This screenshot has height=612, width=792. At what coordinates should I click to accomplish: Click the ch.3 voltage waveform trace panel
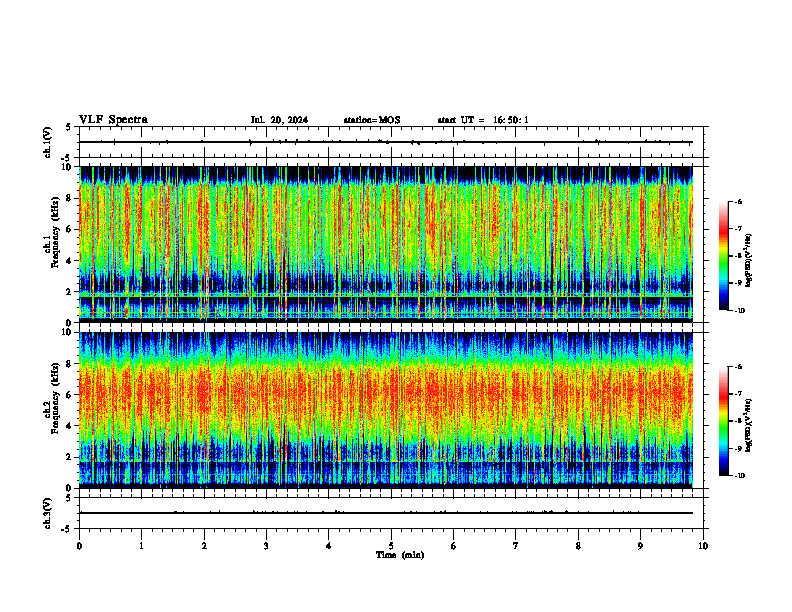coord(393,513)
